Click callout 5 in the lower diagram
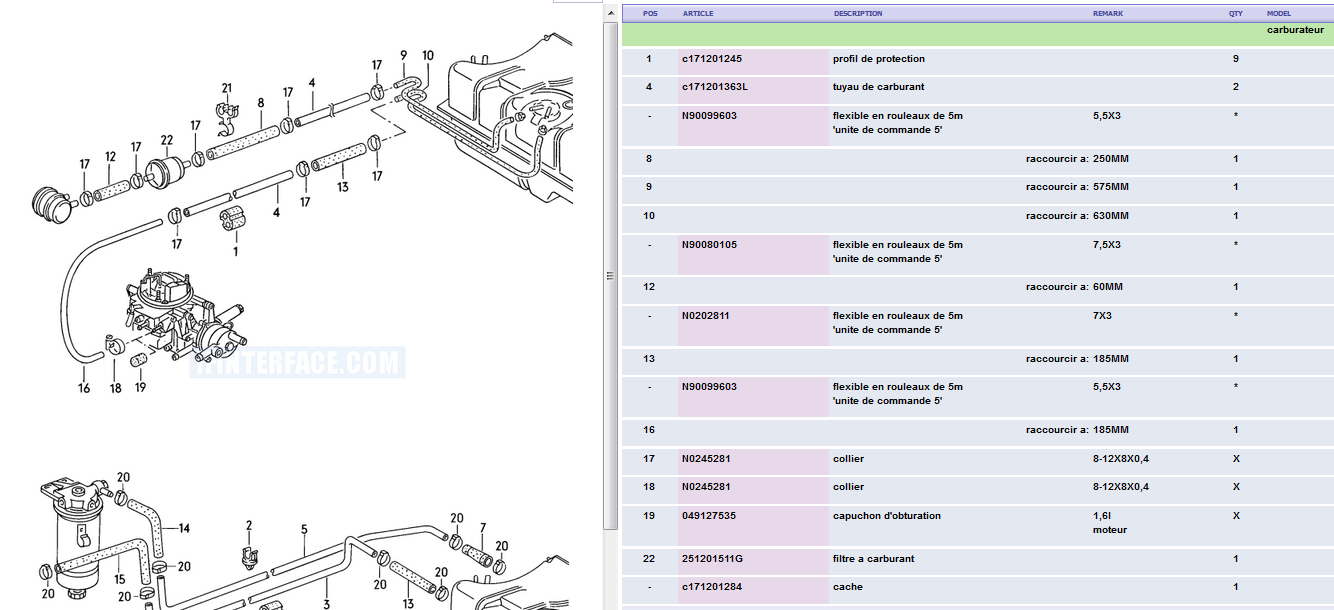The image size is (1334, 610). click(304, 529)
